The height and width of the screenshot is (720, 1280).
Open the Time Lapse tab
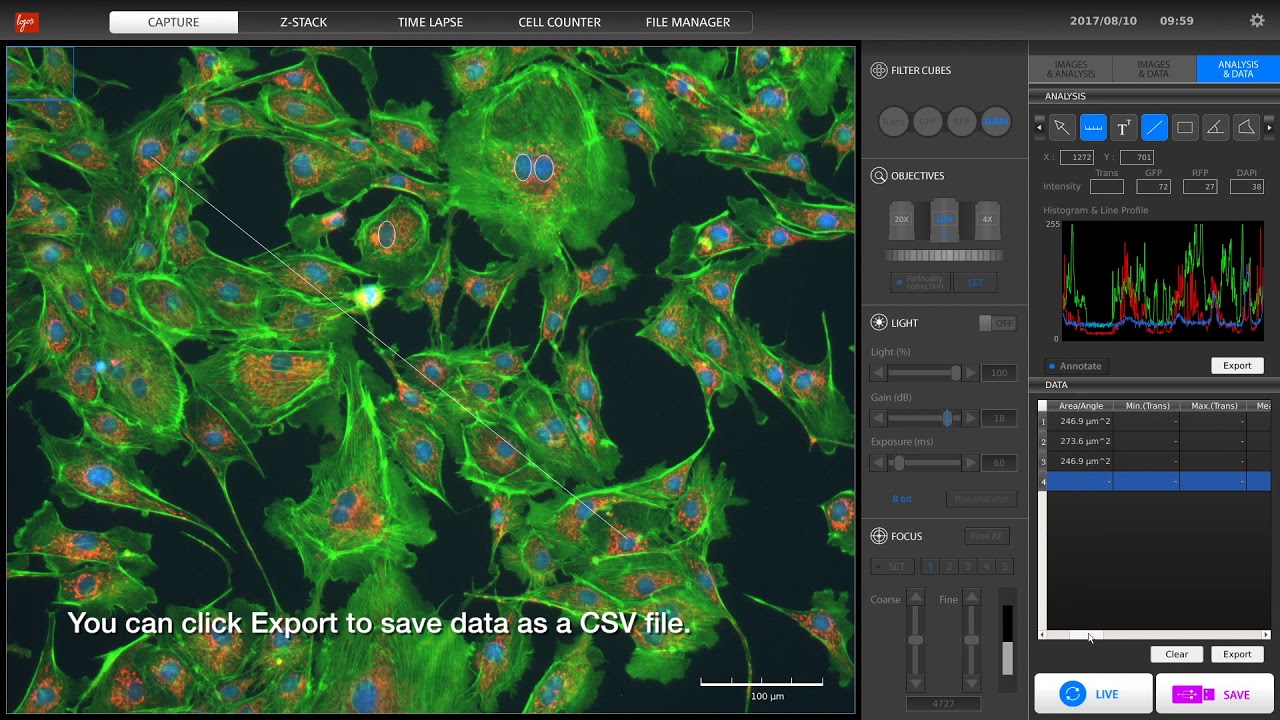pyautogui.click(x=430, y=22)
